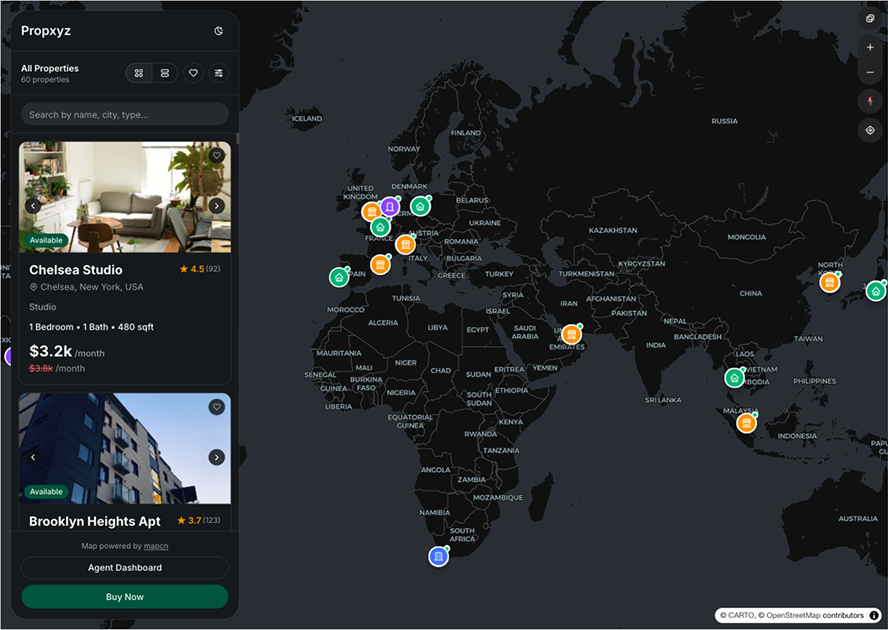
Task: Show favorite properties heart filter
Action: 193,73
